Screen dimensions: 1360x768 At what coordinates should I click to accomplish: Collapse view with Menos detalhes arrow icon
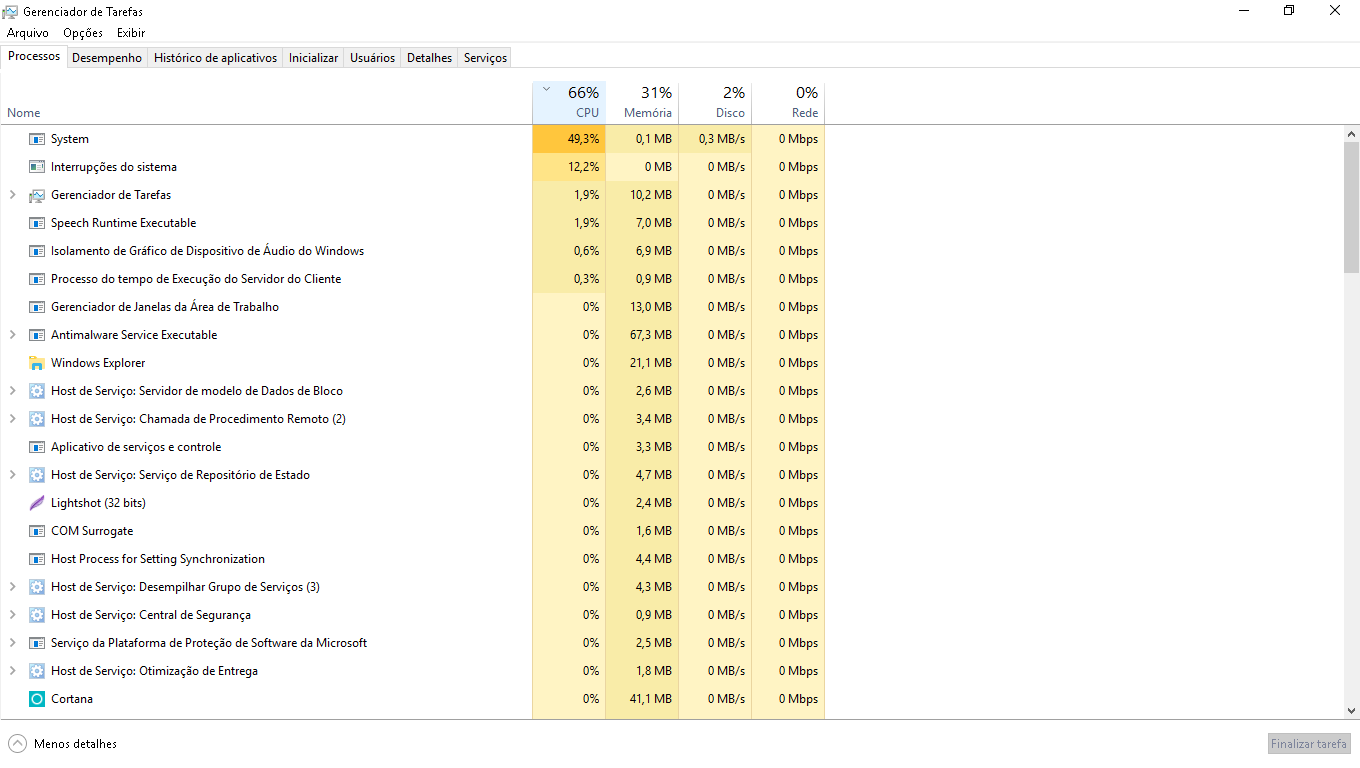tap(17, 744)
